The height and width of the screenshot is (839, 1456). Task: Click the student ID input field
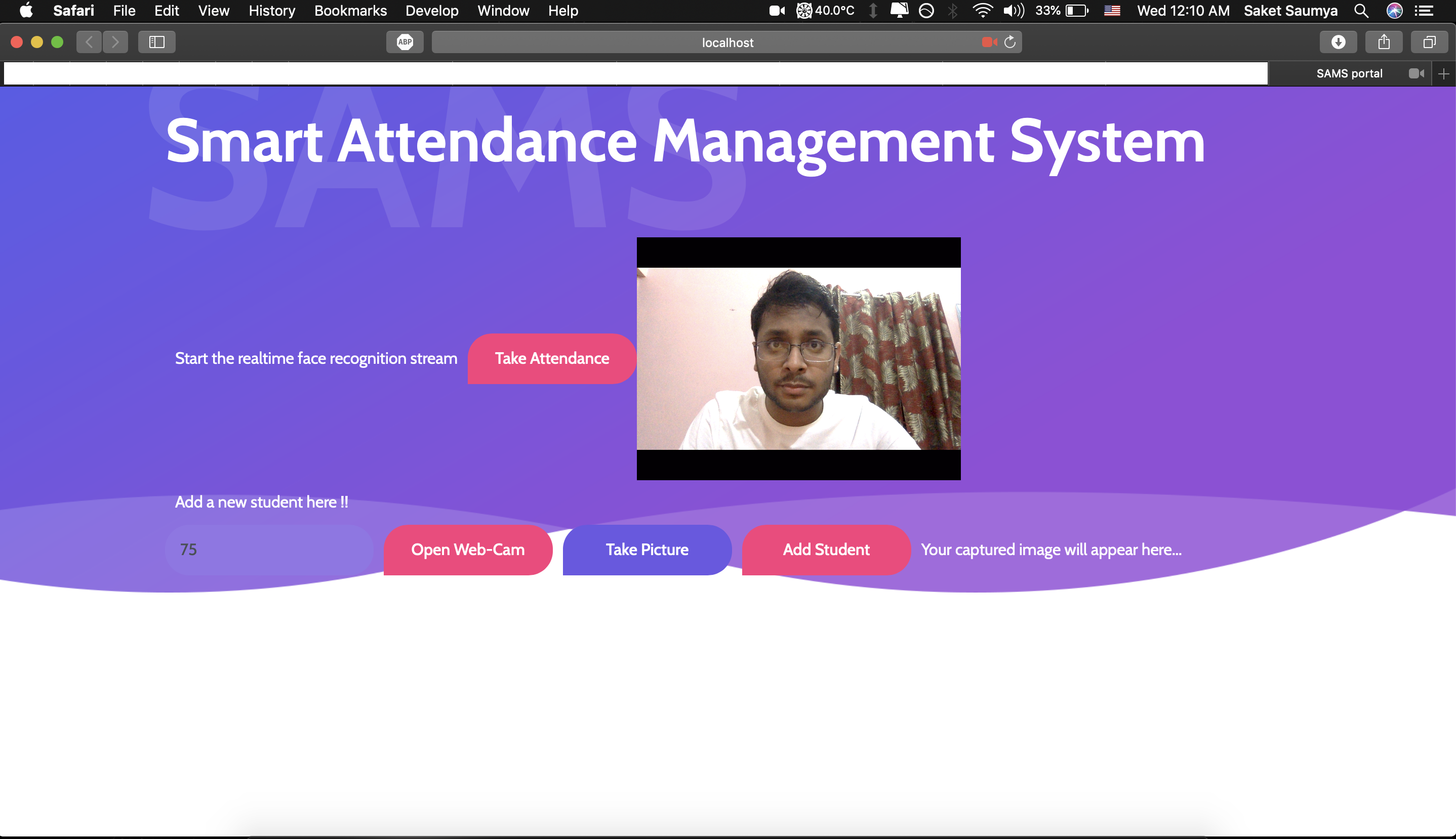269,550
